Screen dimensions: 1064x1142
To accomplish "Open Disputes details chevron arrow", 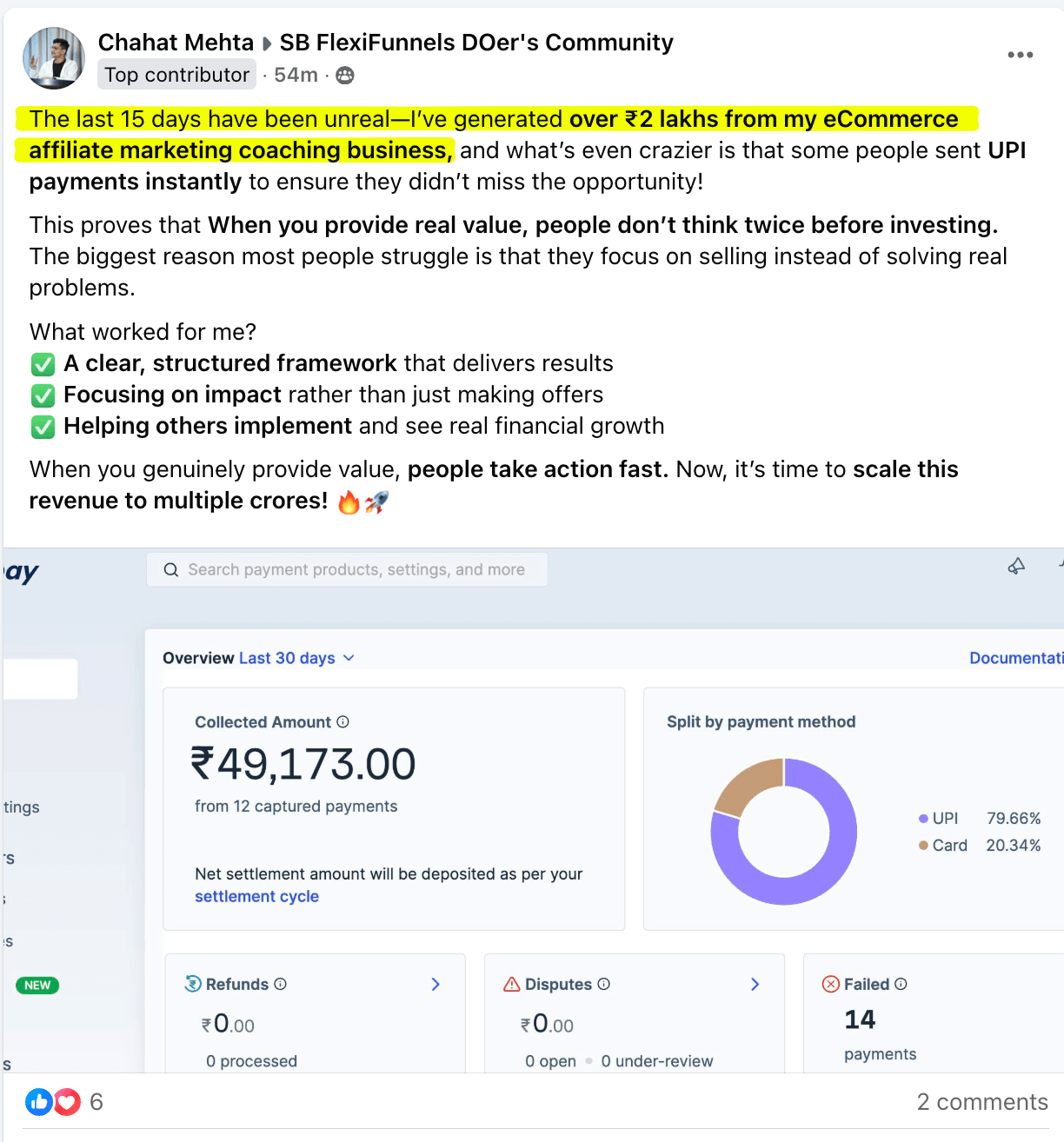I will coord(755,984).
